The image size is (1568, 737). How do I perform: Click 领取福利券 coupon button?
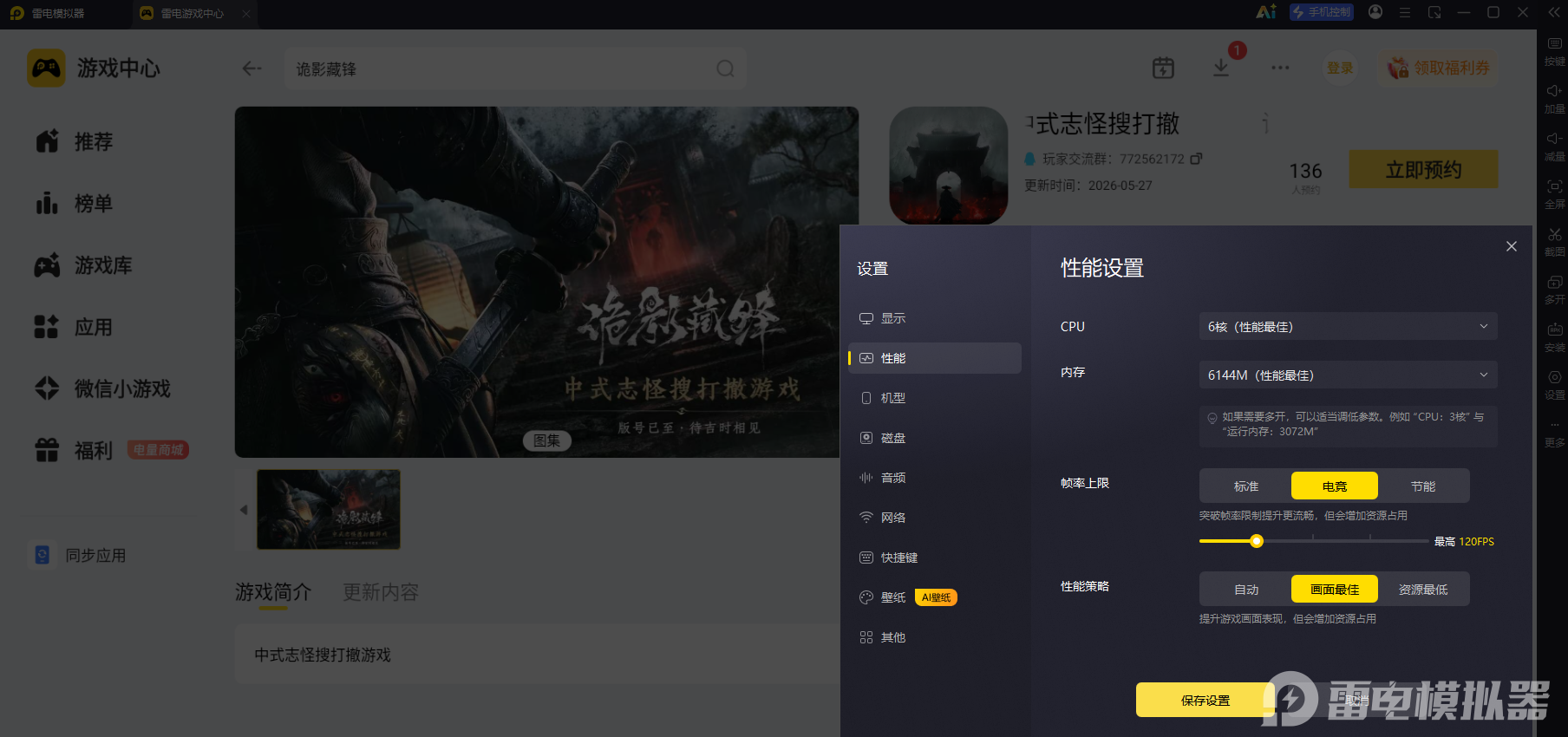click(1439, 68)
